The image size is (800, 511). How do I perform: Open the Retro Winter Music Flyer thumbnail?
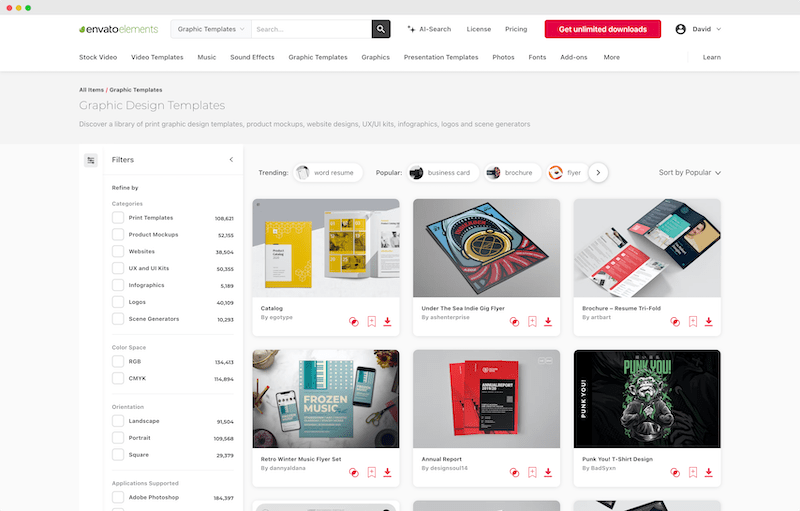(326, 398)
